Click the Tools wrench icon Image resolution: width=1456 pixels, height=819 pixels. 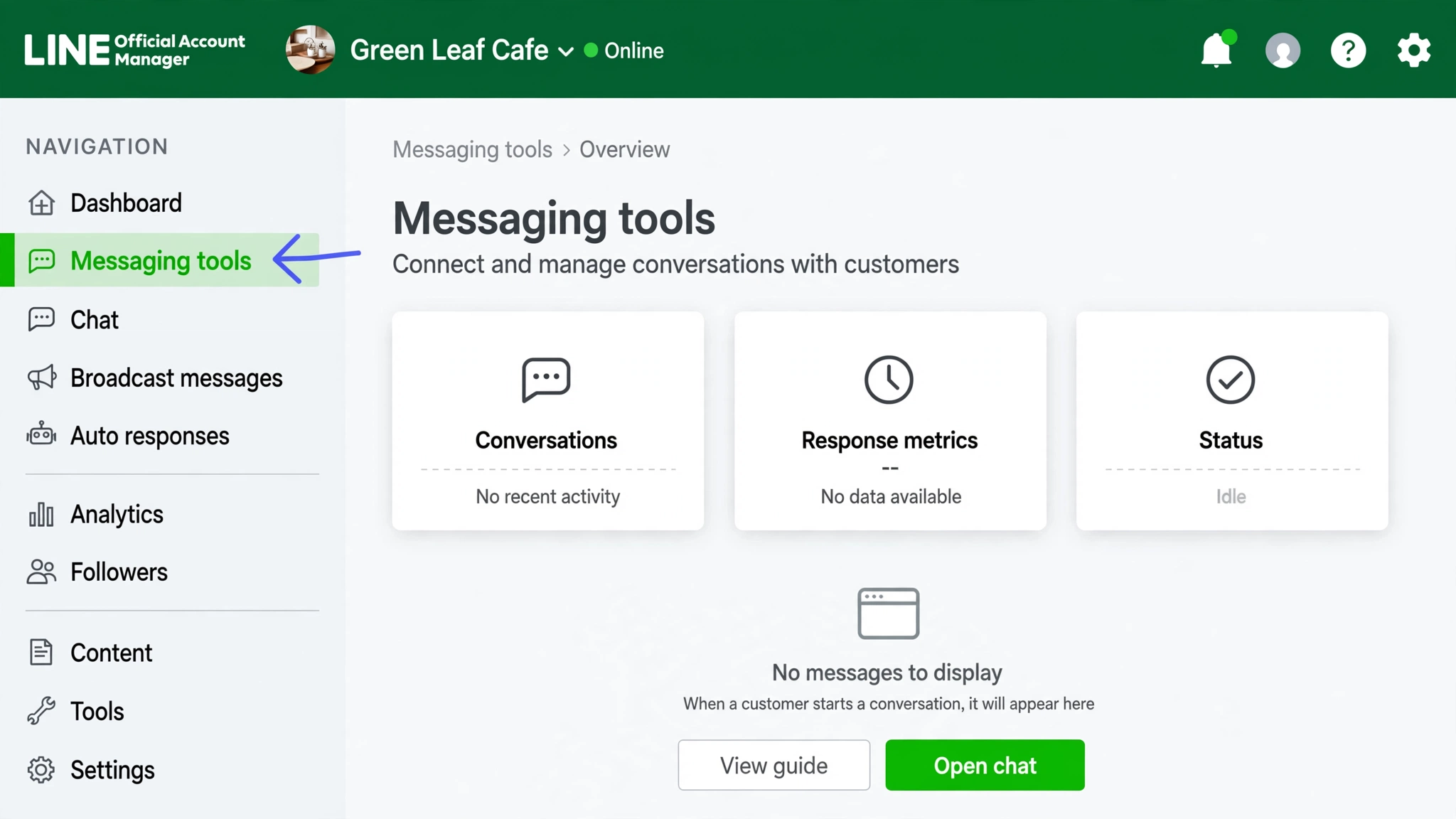pos(41,710)
